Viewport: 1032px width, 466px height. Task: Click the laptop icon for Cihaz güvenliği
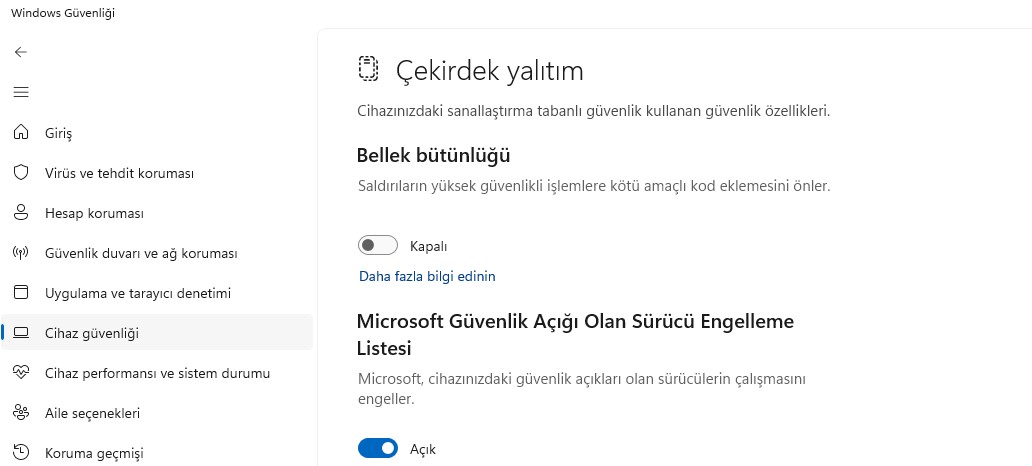point(21,333)
